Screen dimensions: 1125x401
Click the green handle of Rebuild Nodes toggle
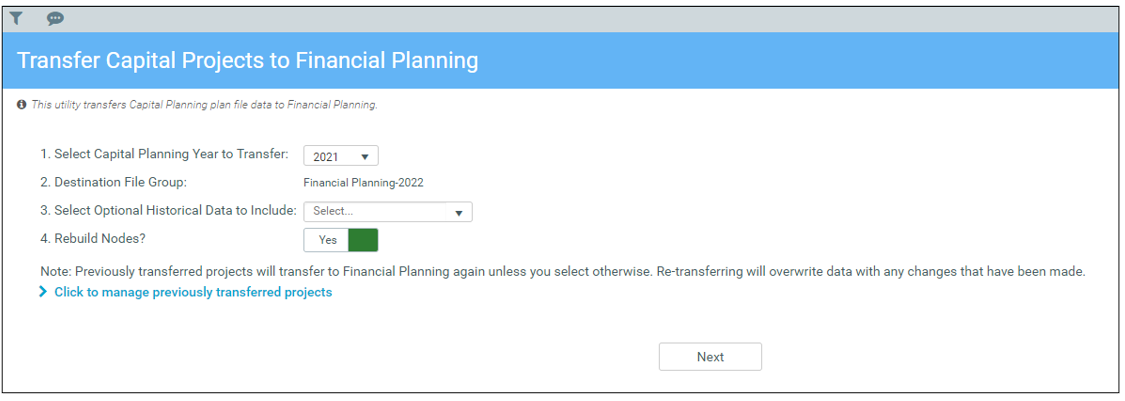point(363,240)
